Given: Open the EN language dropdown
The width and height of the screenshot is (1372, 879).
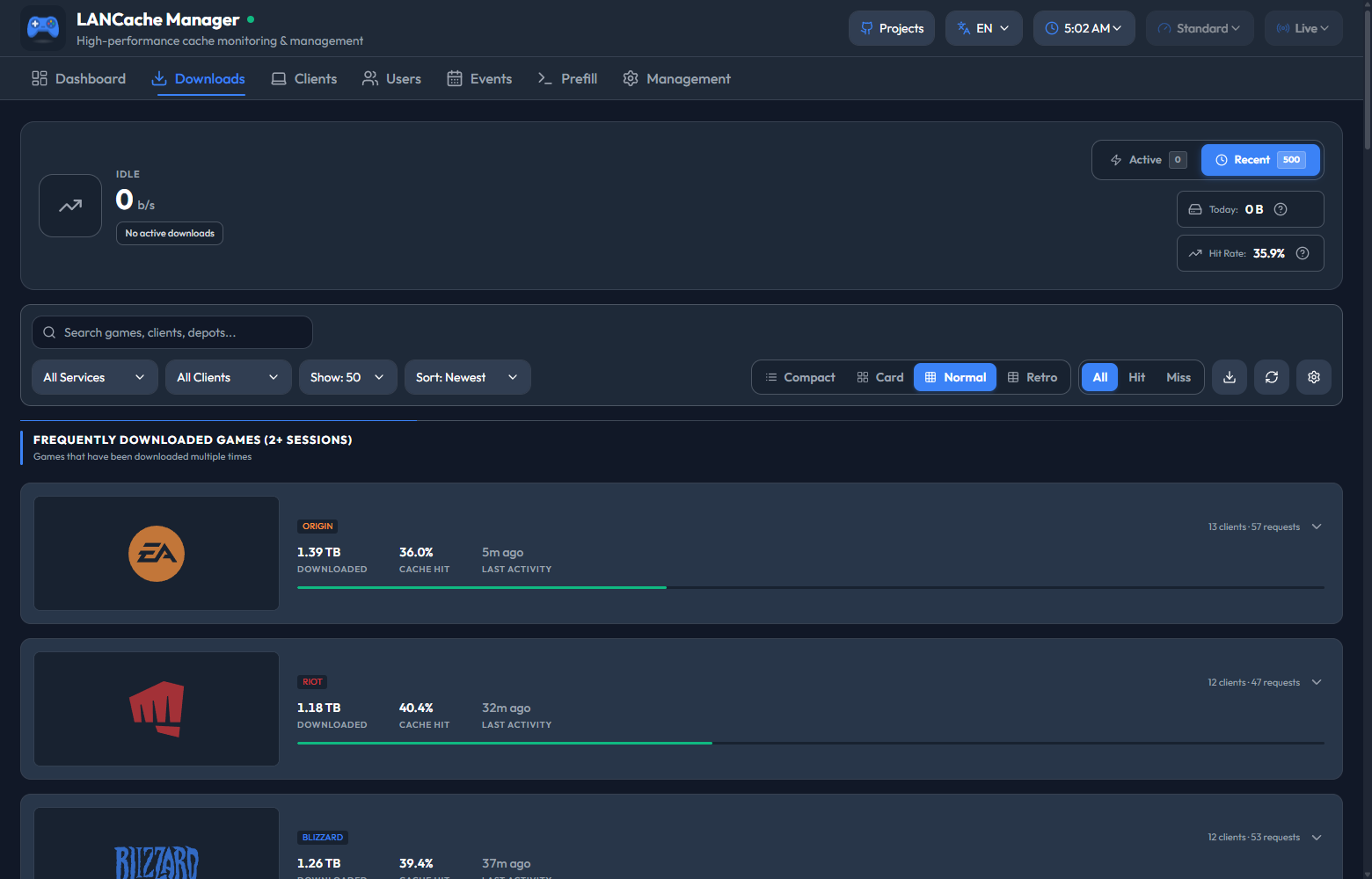Looking at the screenshot, I should [x=984, y=28].
